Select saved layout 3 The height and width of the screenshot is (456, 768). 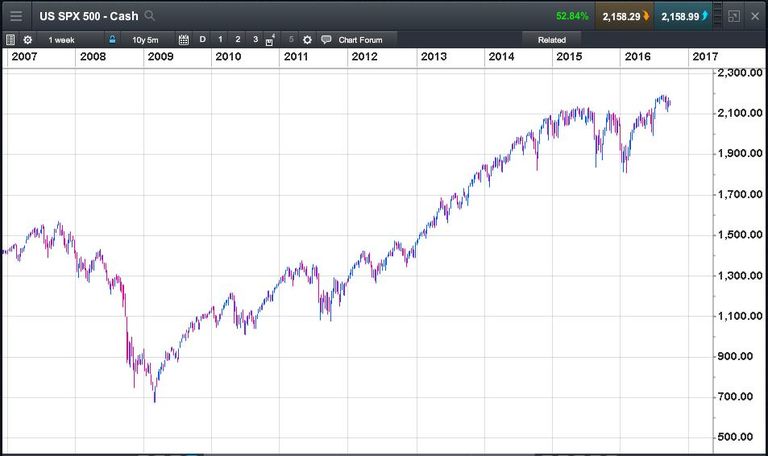[255, 39]
